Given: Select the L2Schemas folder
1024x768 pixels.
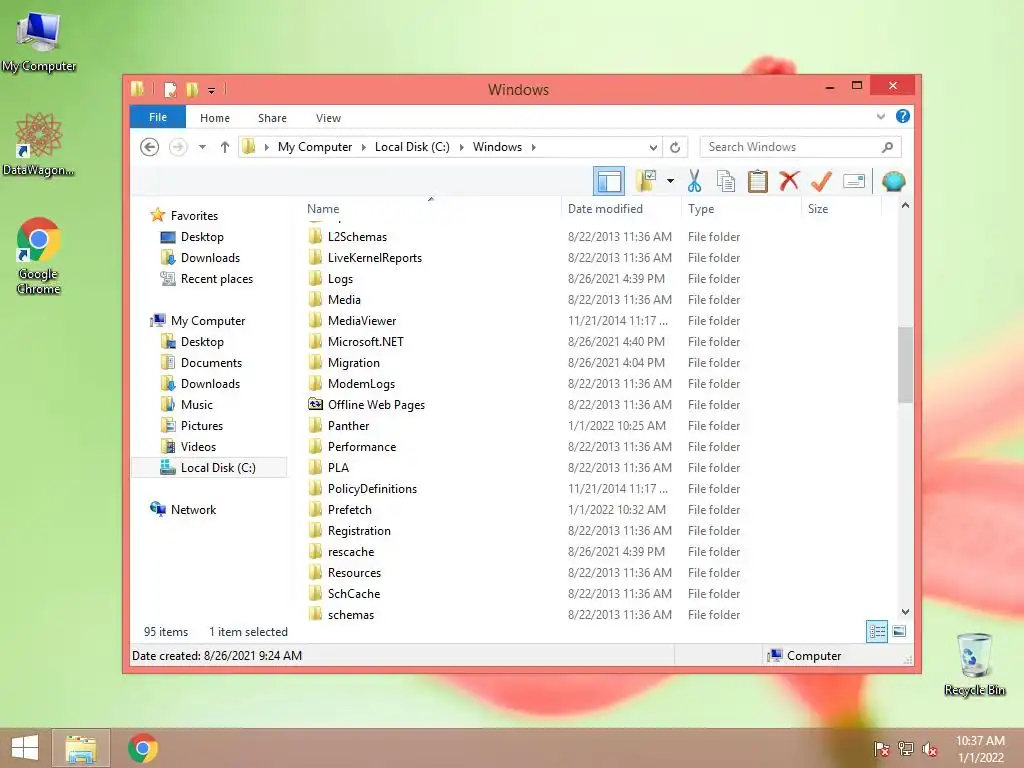Looking at the screenshot, I should tap(357, 236).
